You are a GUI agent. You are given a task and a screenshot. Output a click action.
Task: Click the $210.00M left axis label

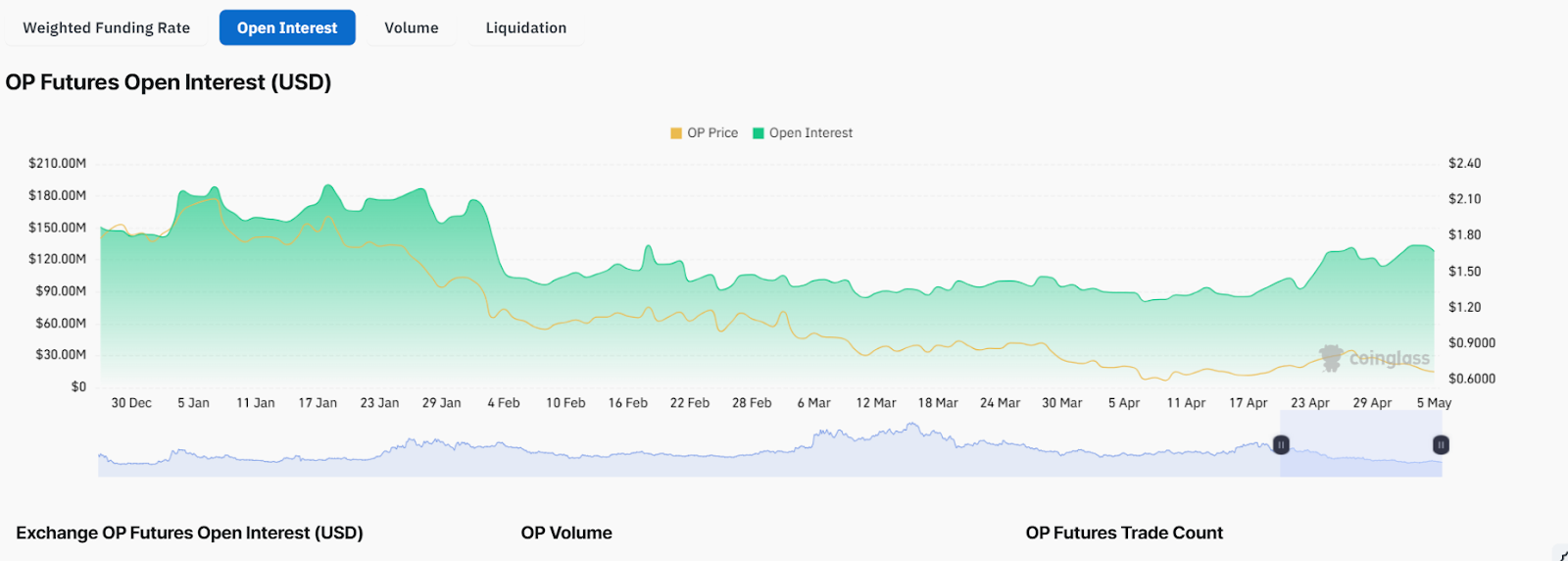pyautogui.click(x=57, y=164)
